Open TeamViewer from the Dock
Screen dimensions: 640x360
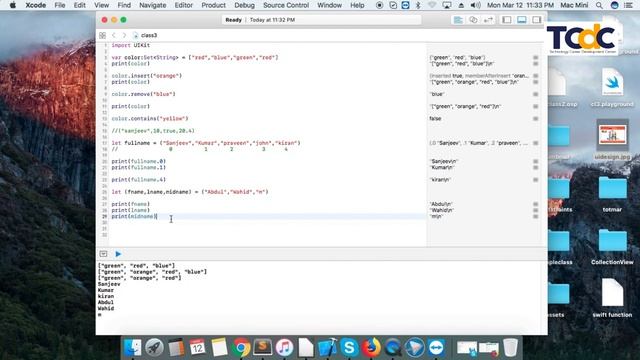click(436, 348)
